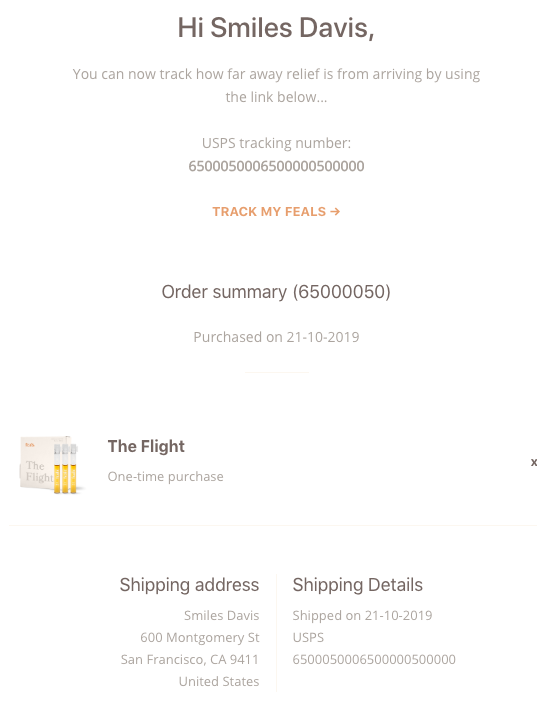This screenshot has height=712, width=537.
Task: Click the One-time purchase label
Action: tap(166, 476)
